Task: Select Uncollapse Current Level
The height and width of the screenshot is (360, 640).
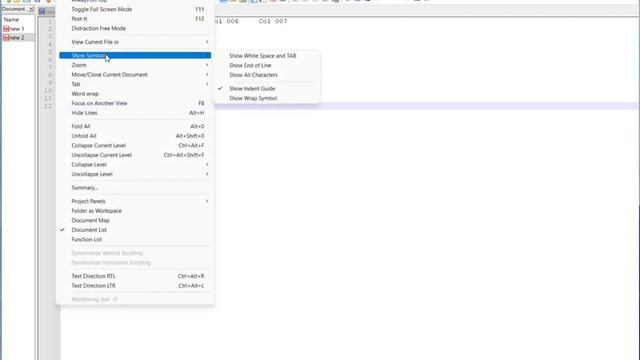Action: pyautogui.click(x=135, y=155)
